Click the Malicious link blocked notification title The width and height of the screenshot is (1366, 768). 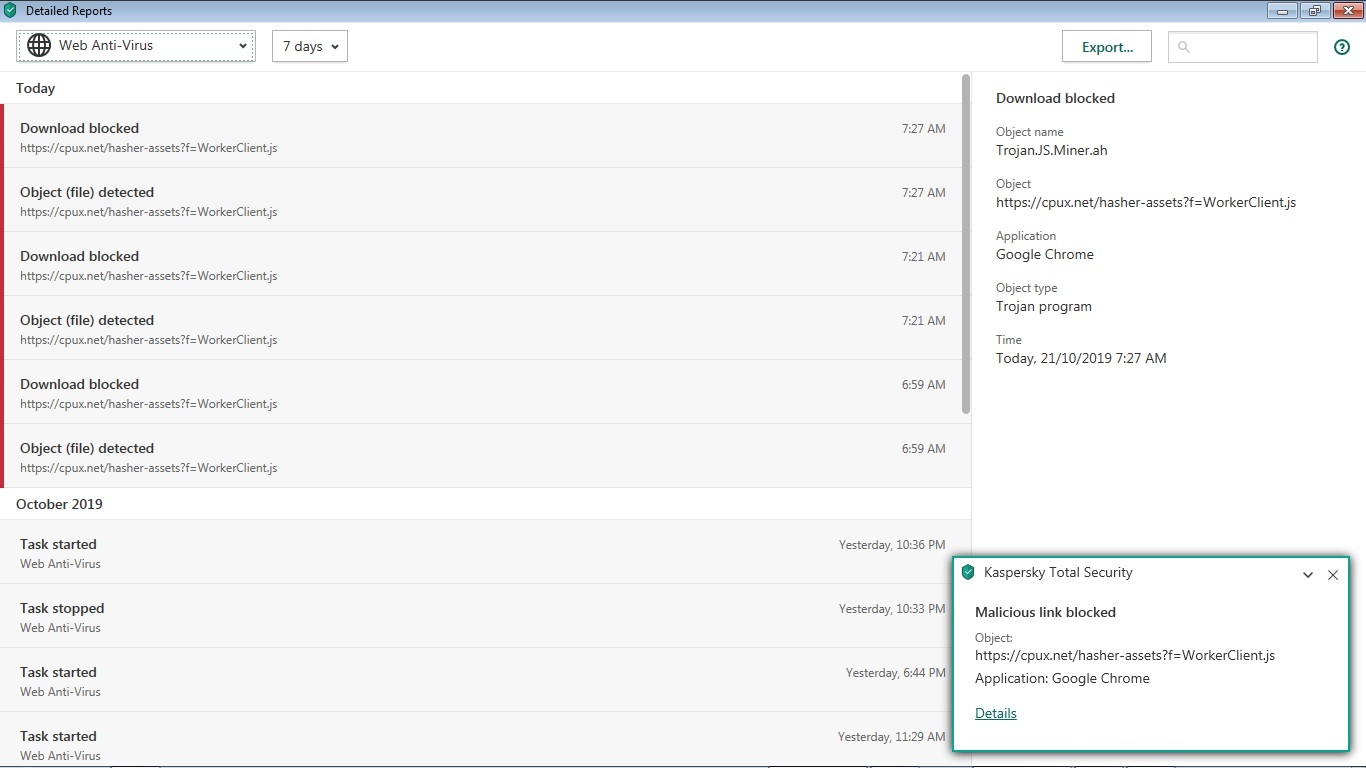tap(1045, 612)
